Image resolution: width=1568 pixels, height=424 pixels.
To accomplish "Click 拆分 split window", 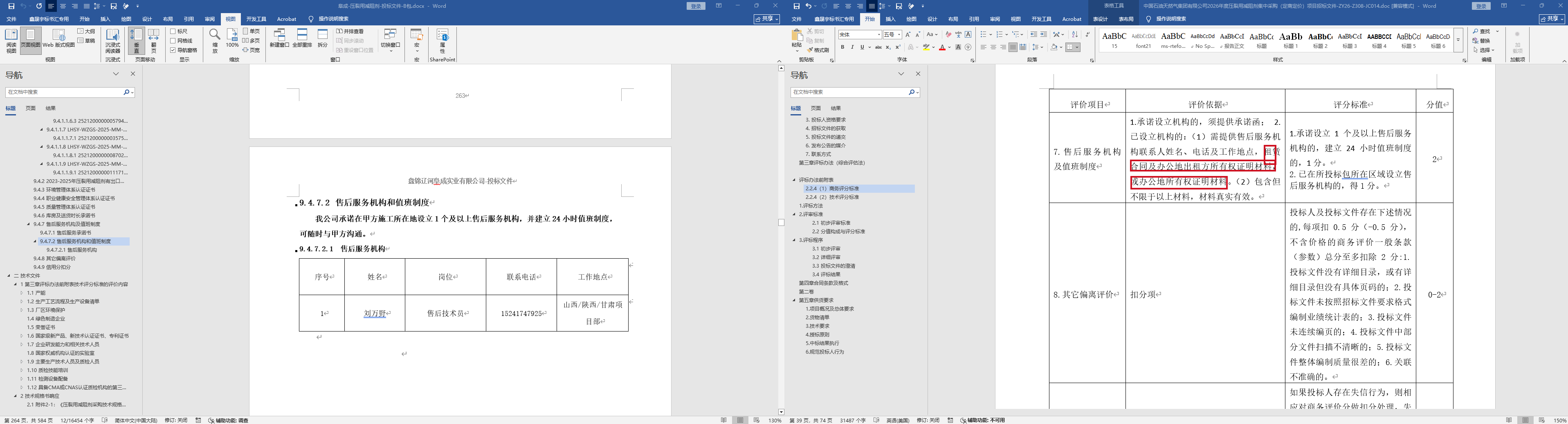I will 323,38.
